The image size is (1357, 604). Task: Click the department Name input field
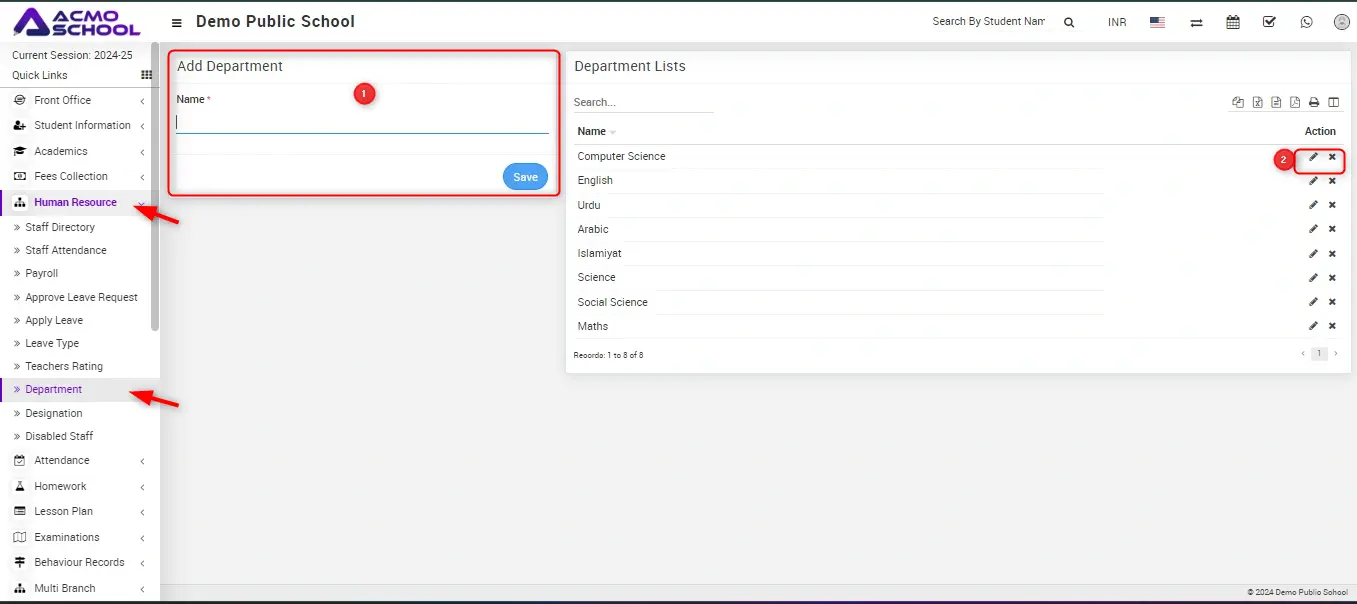coord(362,123)
